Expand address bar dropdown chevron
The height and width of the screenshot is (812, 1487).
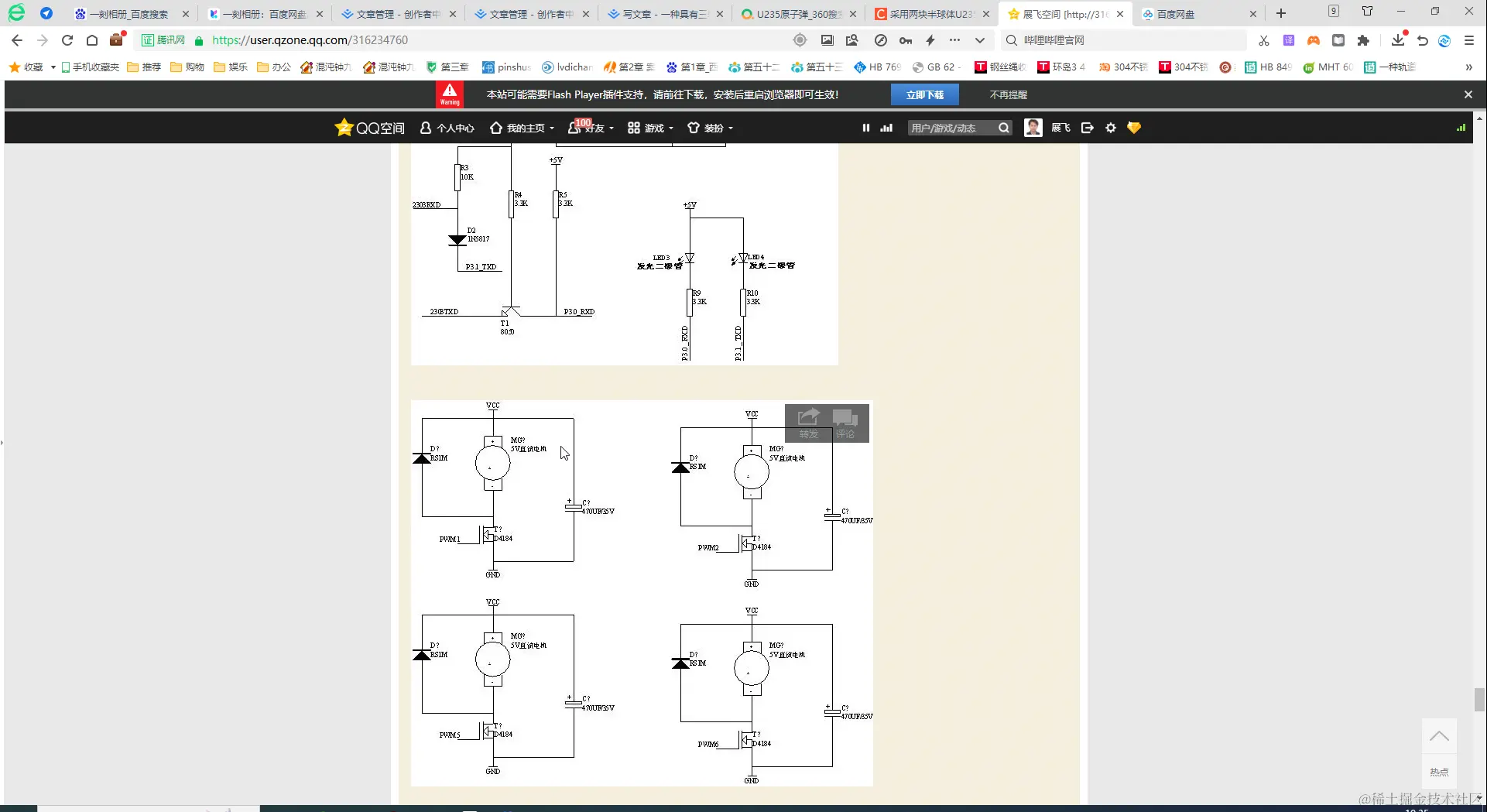click(980, 40)
